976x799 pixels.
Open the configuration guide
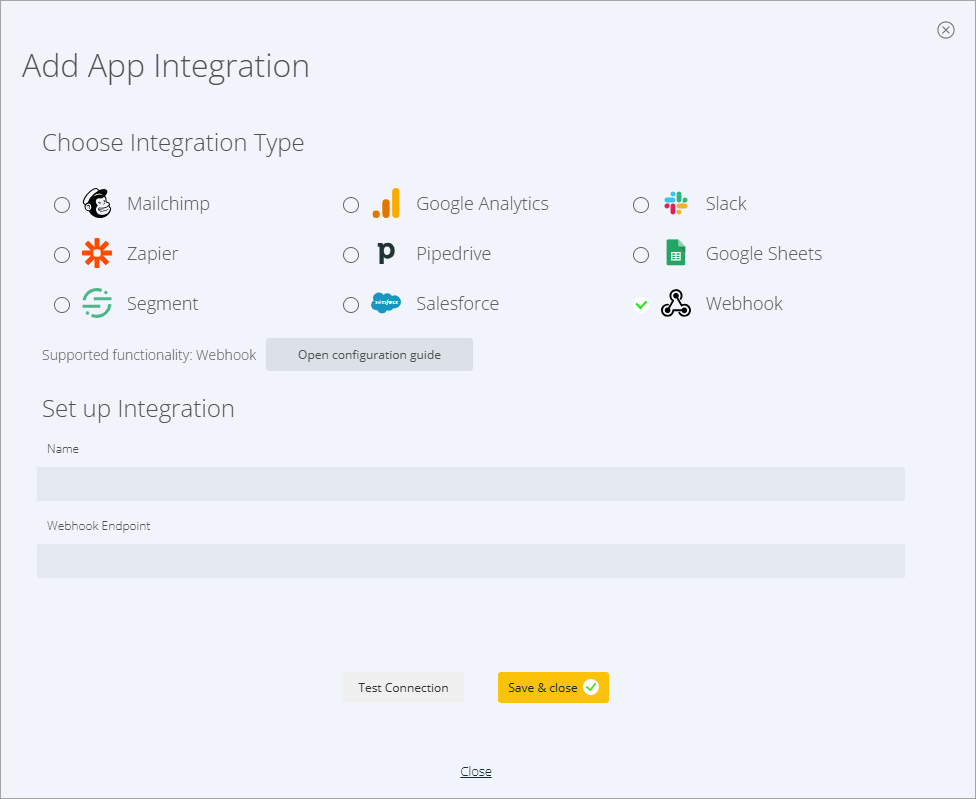coord(369,355)
